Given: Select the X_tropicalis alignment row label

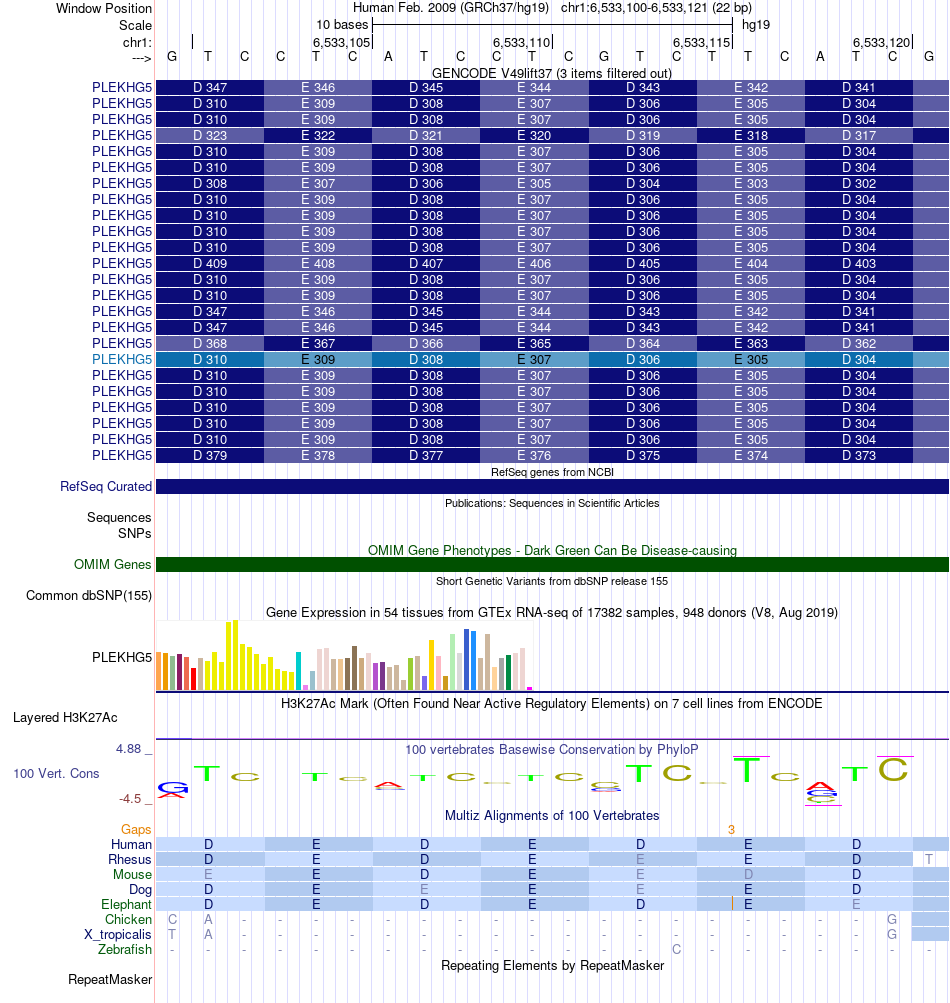Looking at the screenshot, I should pos(118,935).
